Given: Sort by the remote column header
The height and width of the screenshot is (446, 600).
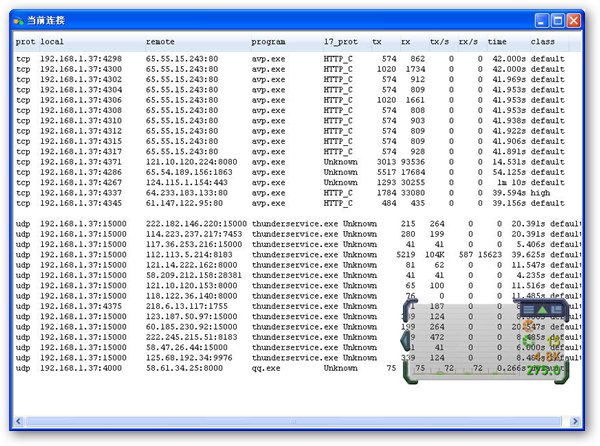Looking at the screenshot, I should 160,42.
